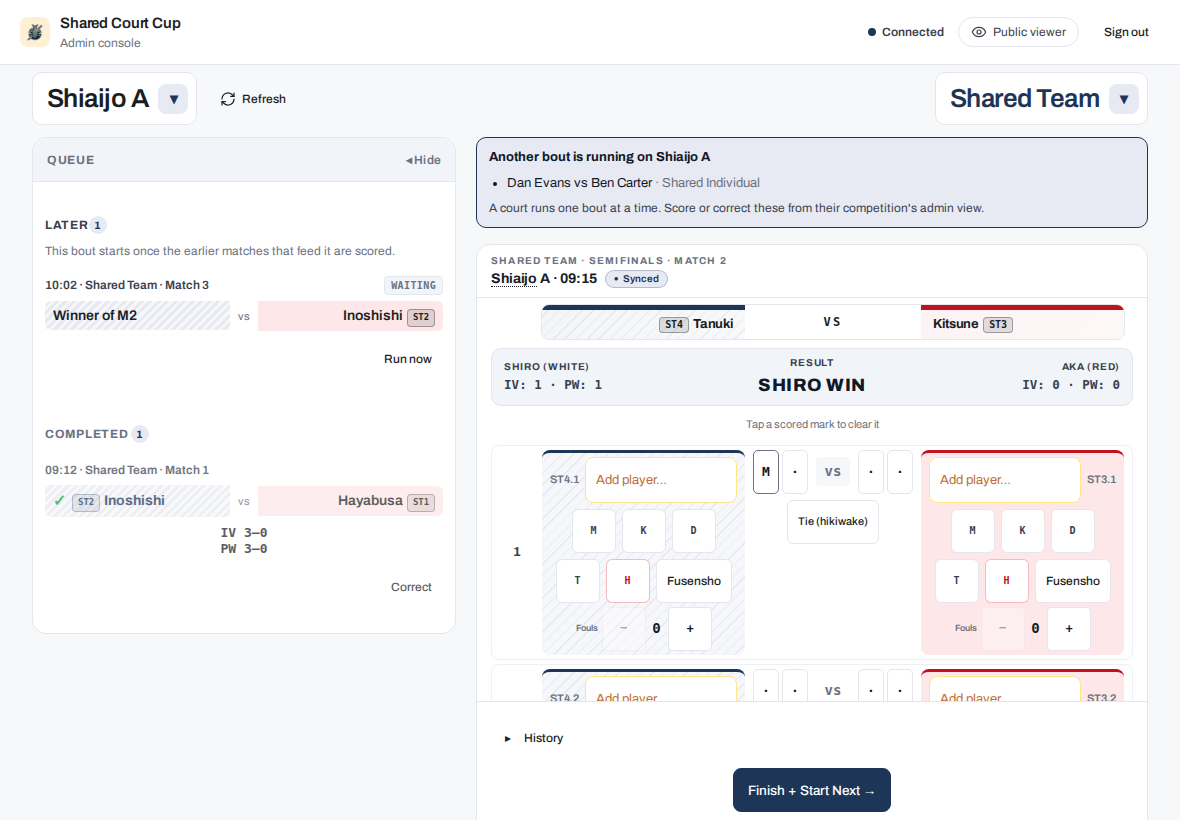Click the Synced status badge
This screenshot has height=820, width=1180.
pyautogui.click(x=636, y=279)
